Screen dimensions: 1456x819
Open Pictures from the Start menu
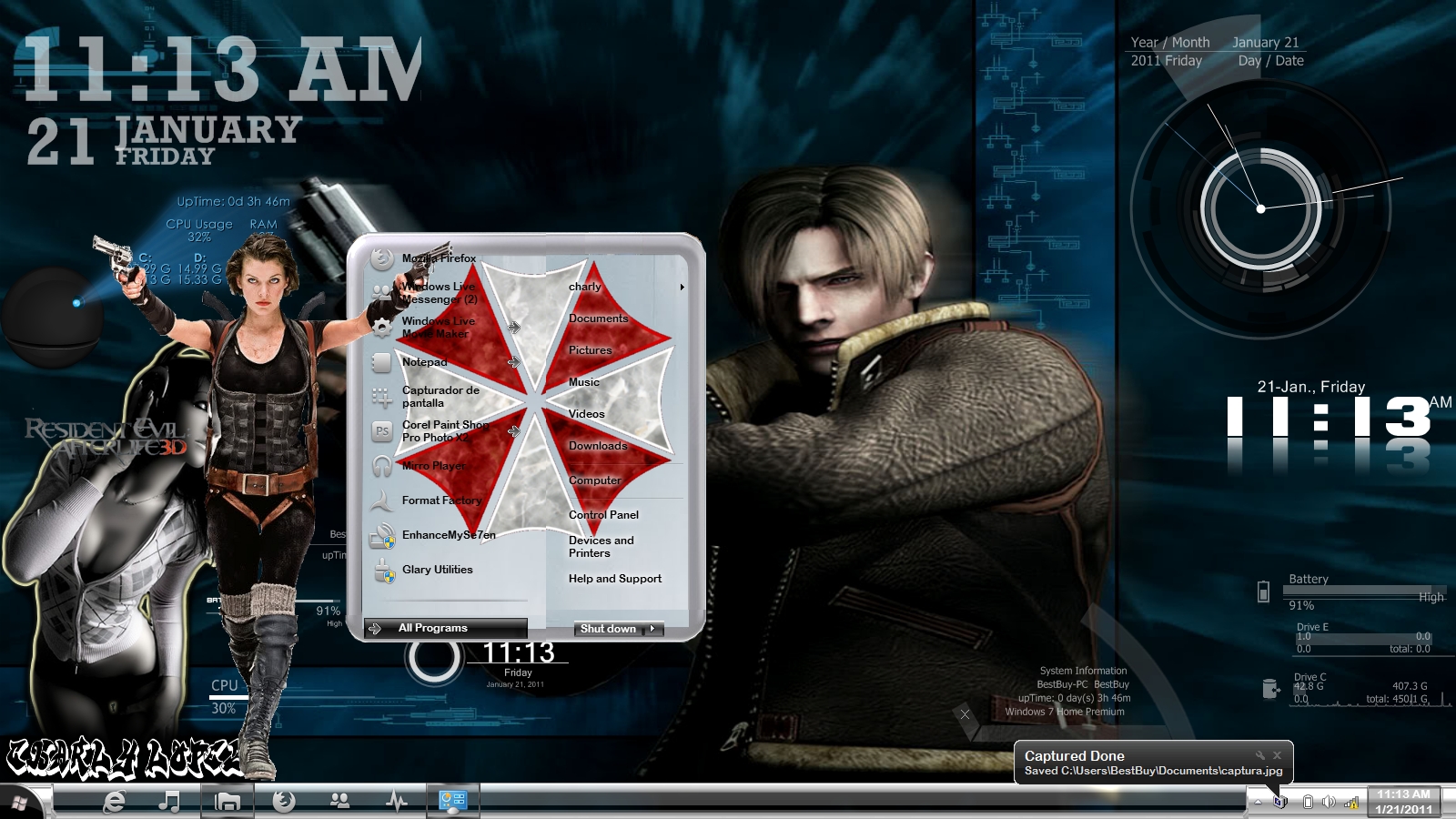pos(591,350)
